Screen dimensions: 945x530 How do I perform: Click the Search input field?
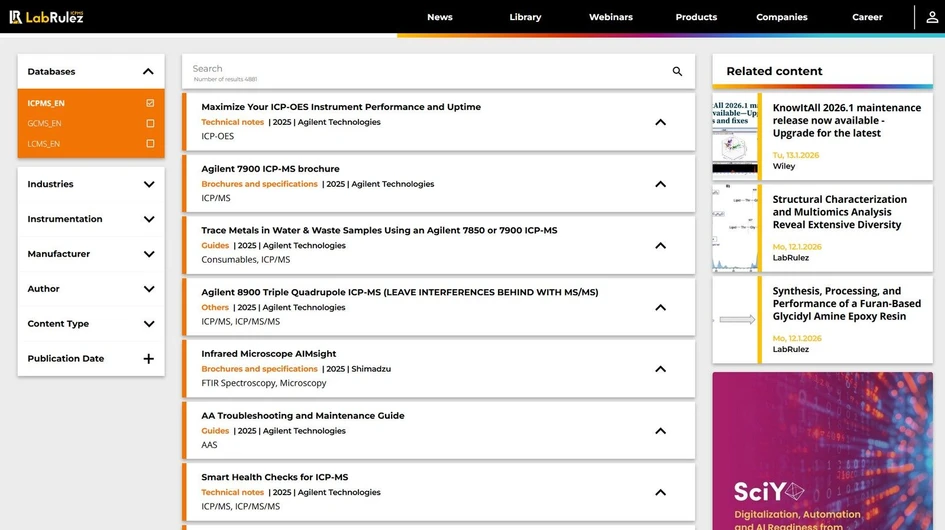tap(428, 71)
